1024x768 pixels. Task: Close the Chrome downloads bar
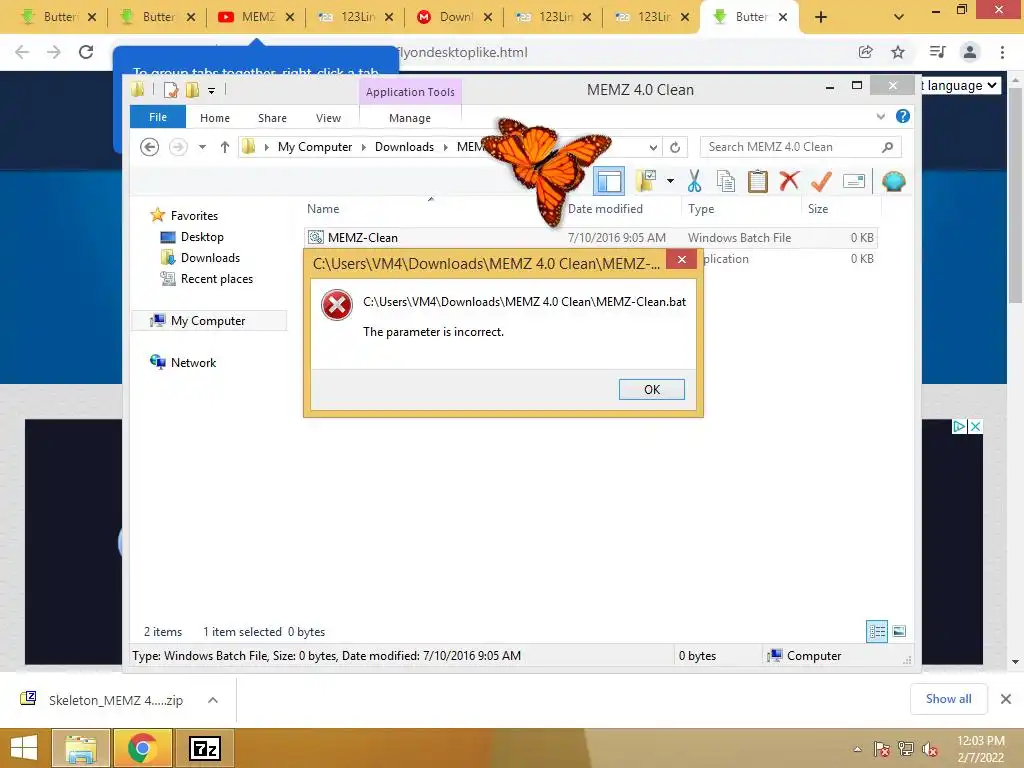click(1006, 699)
